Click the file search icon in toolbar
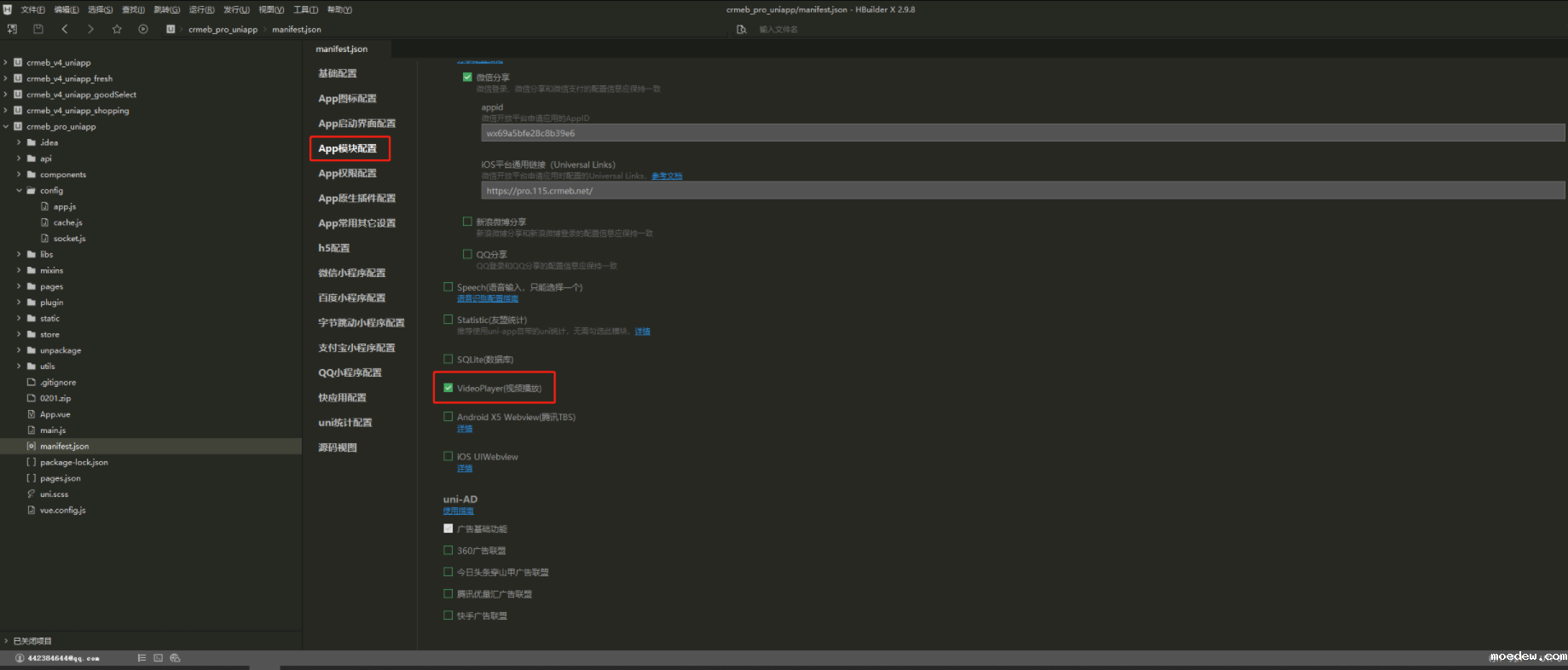This screenshot has height=670, width=1568. (x=741, y=29)
